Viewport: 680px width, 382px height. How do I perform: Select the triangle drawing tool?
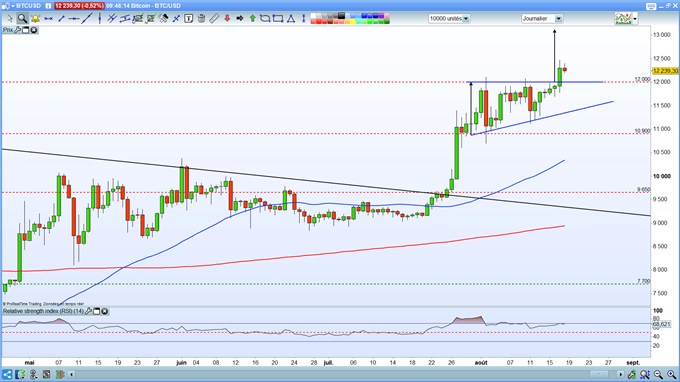click(x=291, y=19)
